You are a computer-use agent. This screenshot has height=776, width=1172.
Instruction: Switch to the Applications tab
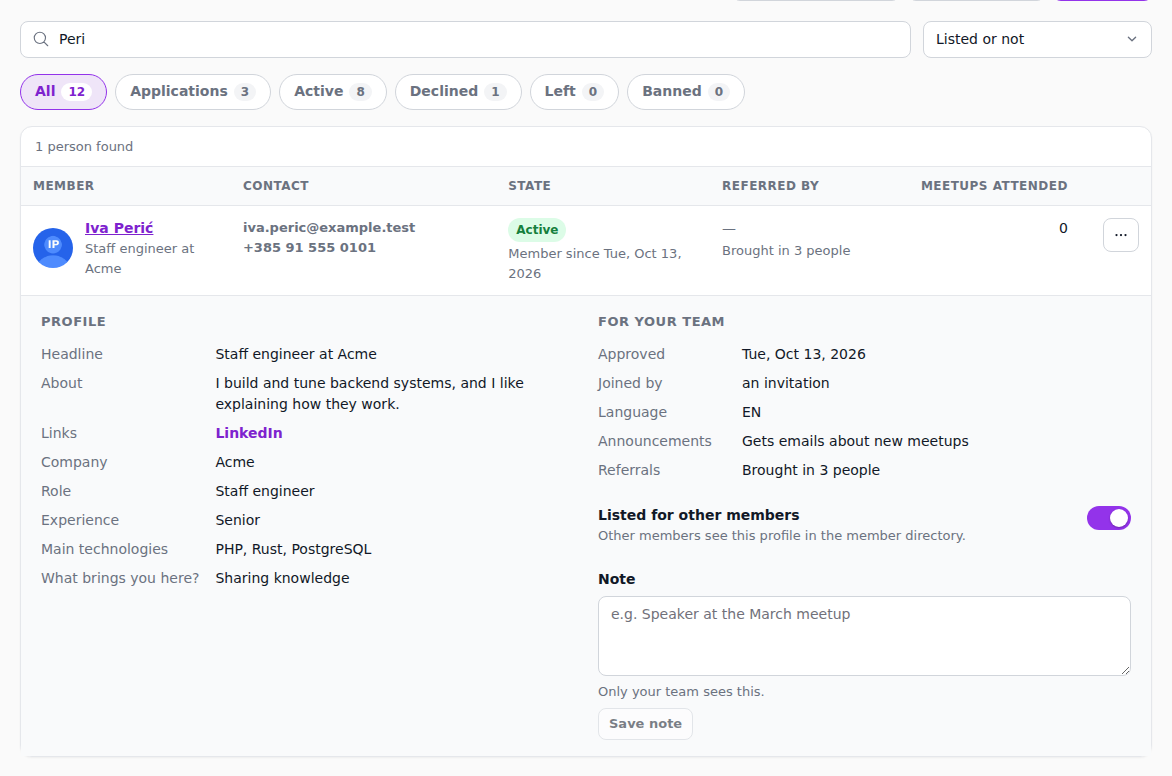point(193,91)
